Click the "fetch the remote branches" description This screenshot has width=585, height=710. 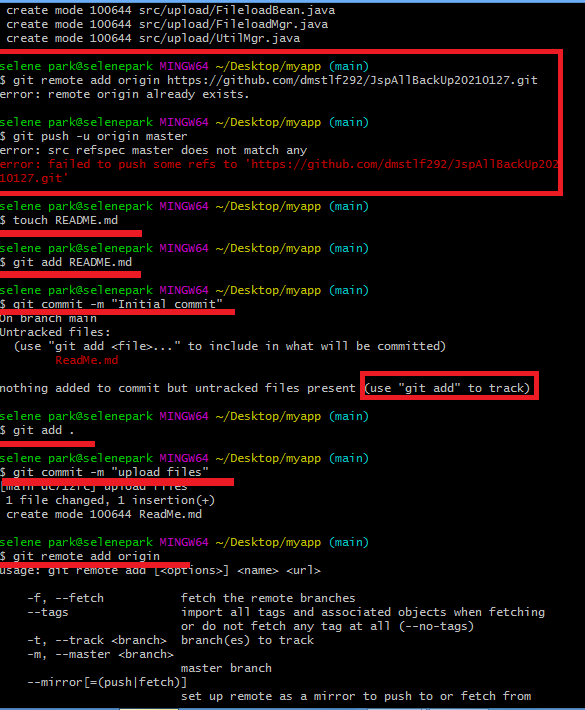point(268,598)
